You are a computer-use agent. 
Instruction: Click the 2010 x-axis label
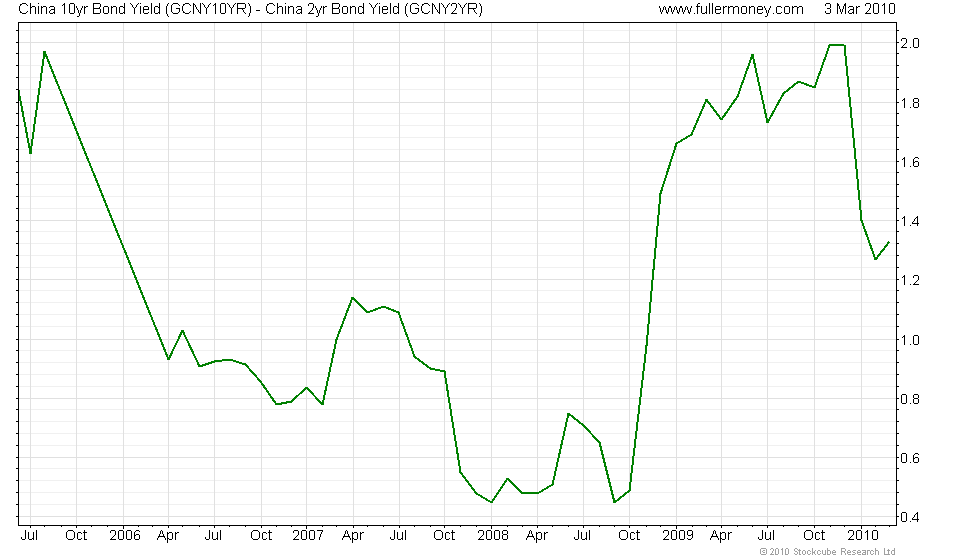pos(862,536)
